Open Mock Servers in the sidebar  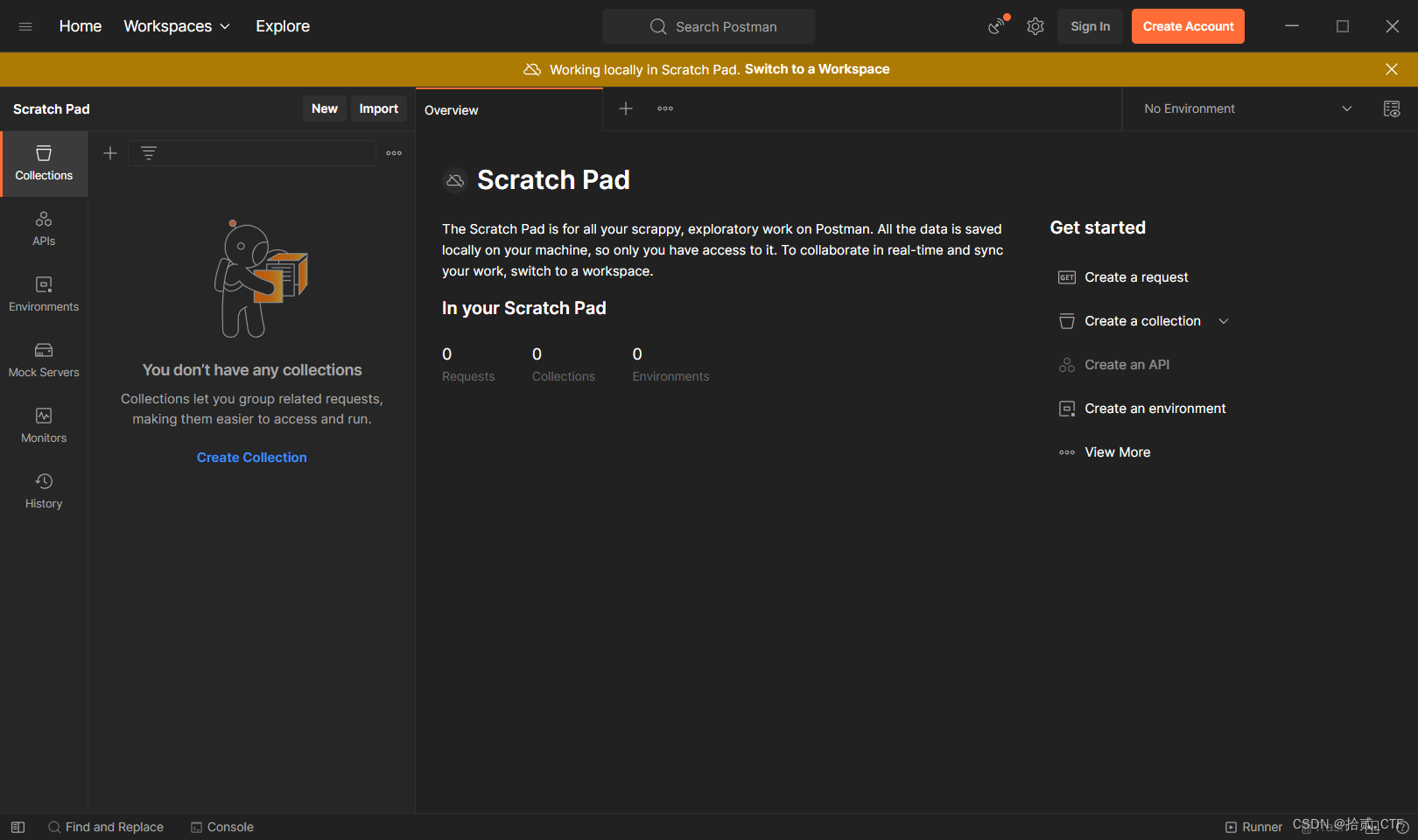coord(44,360)
